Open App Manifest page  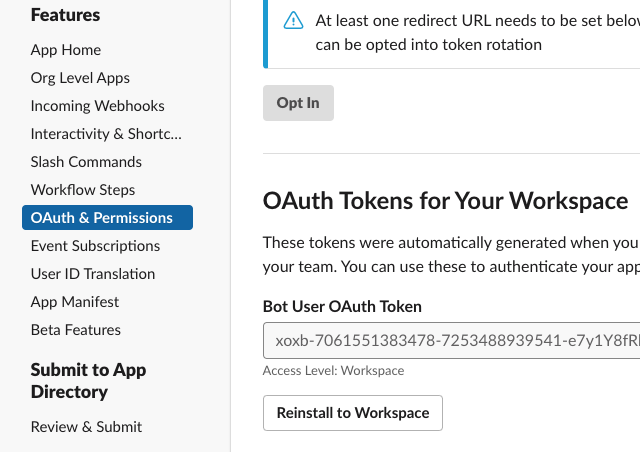coord(75,302)
